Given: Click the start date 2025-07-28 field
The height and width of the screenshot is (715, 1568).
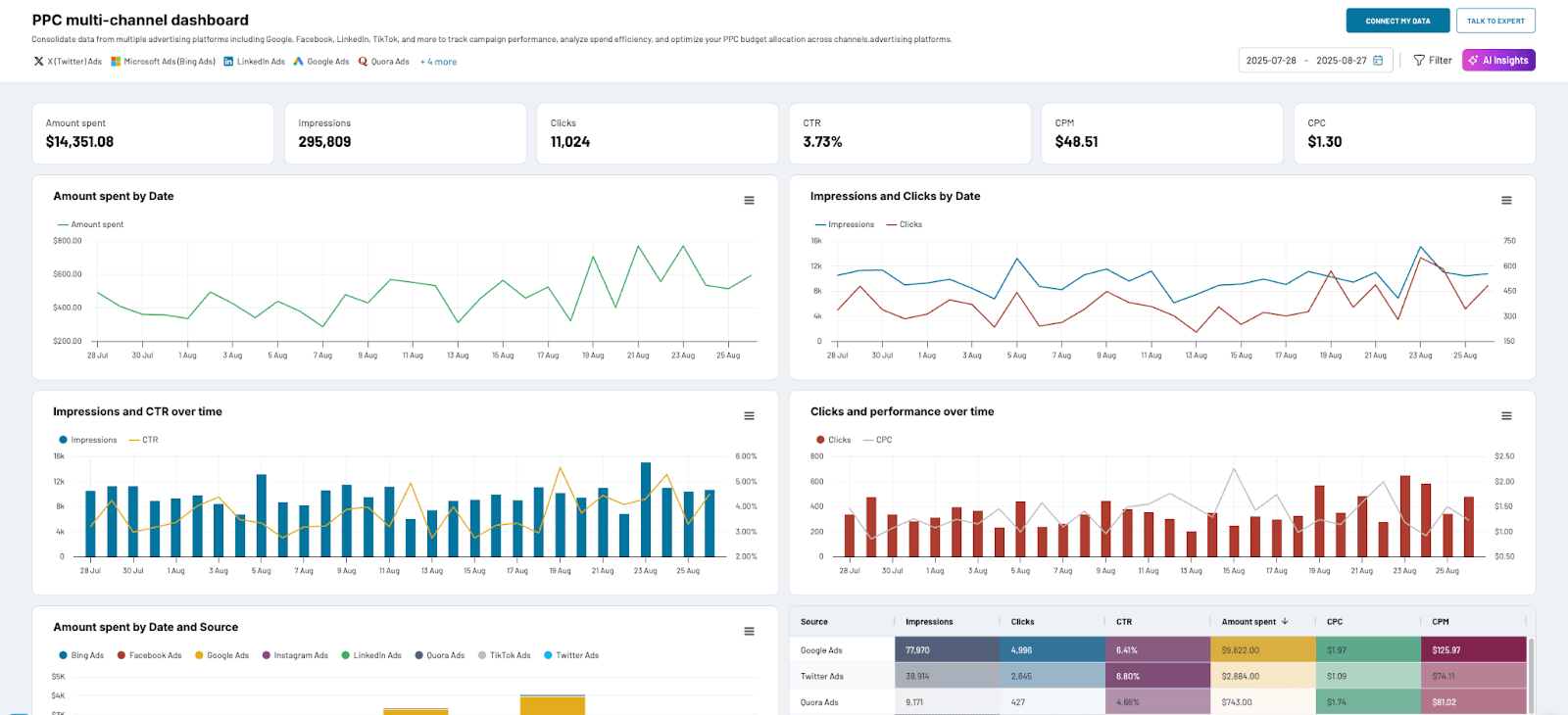Looking at the screenshot, I should pos(1271,61).
